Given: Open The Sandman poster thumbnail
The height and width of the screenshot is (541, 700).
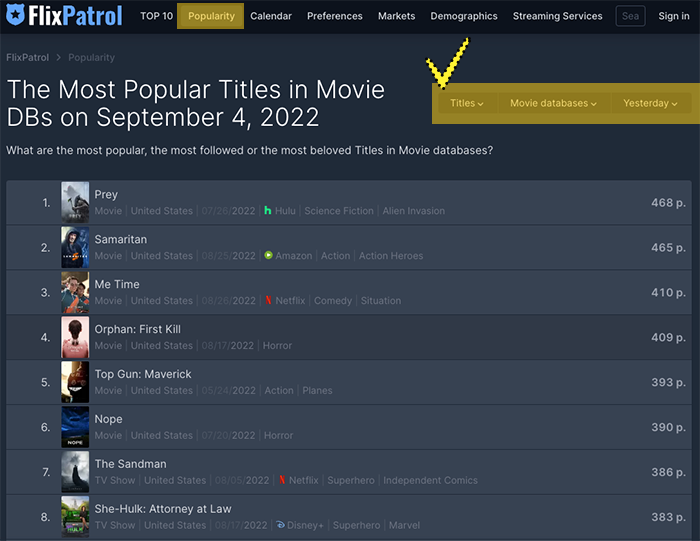Looking at the screenshot, I should coord(75,472).
